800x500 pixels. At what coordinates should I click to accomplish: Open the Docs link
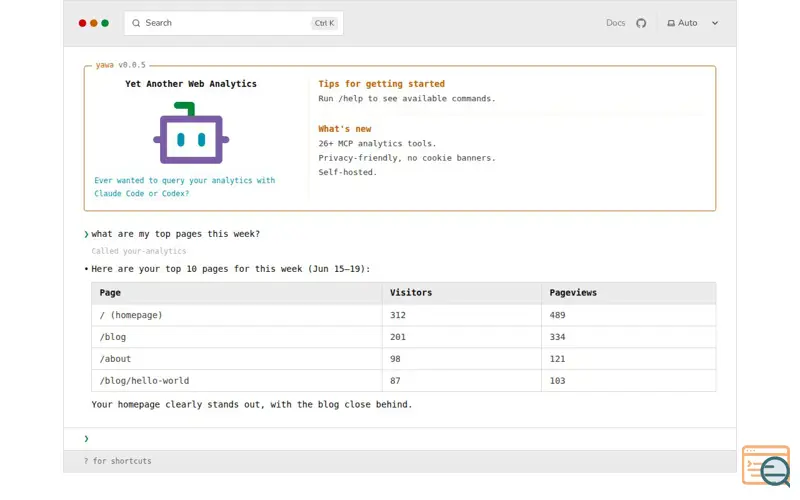click(615, 23)
